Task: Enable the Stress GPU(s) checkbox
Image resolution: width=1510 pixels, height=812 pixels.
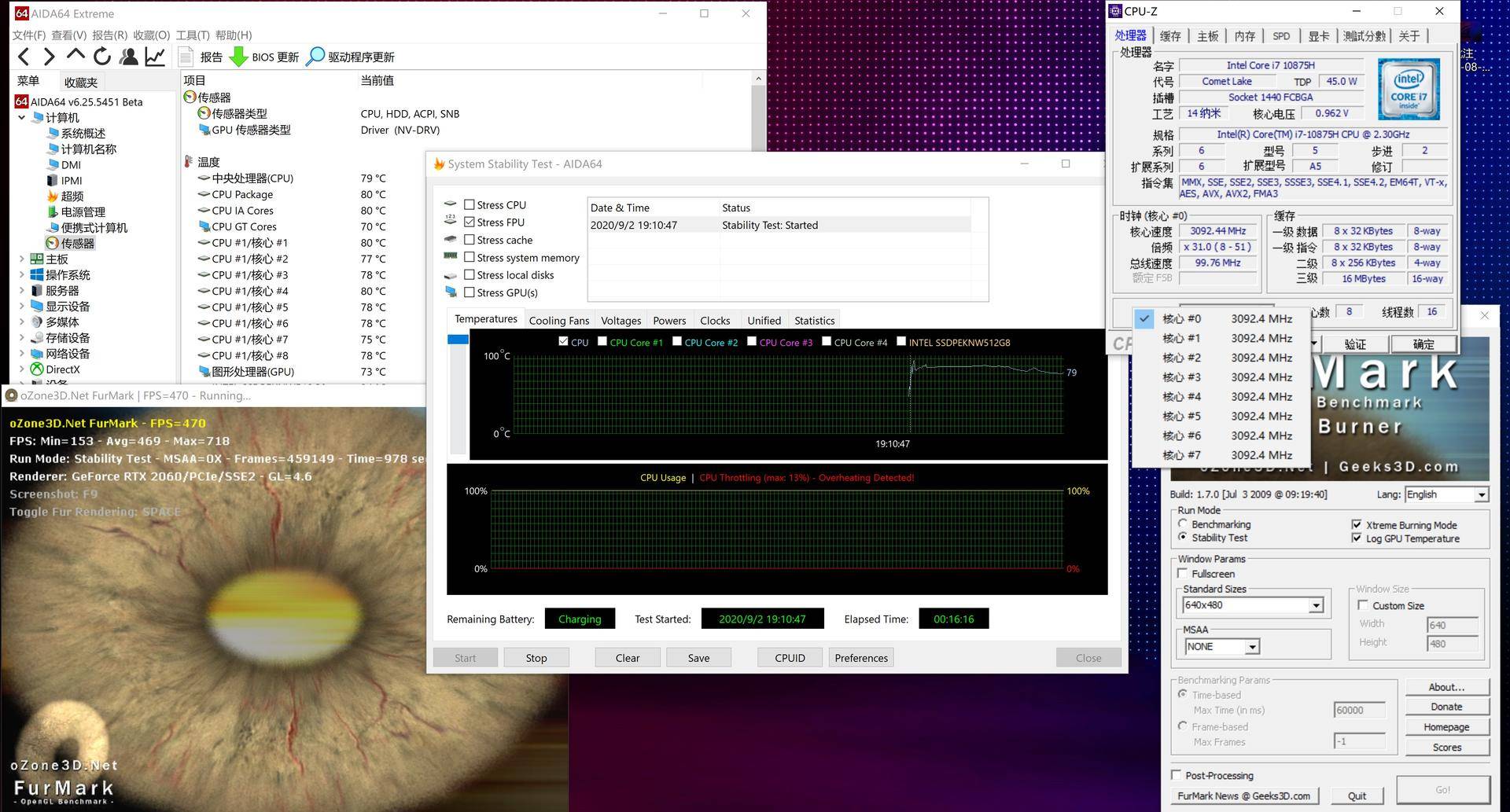Action: click(470, 292)
